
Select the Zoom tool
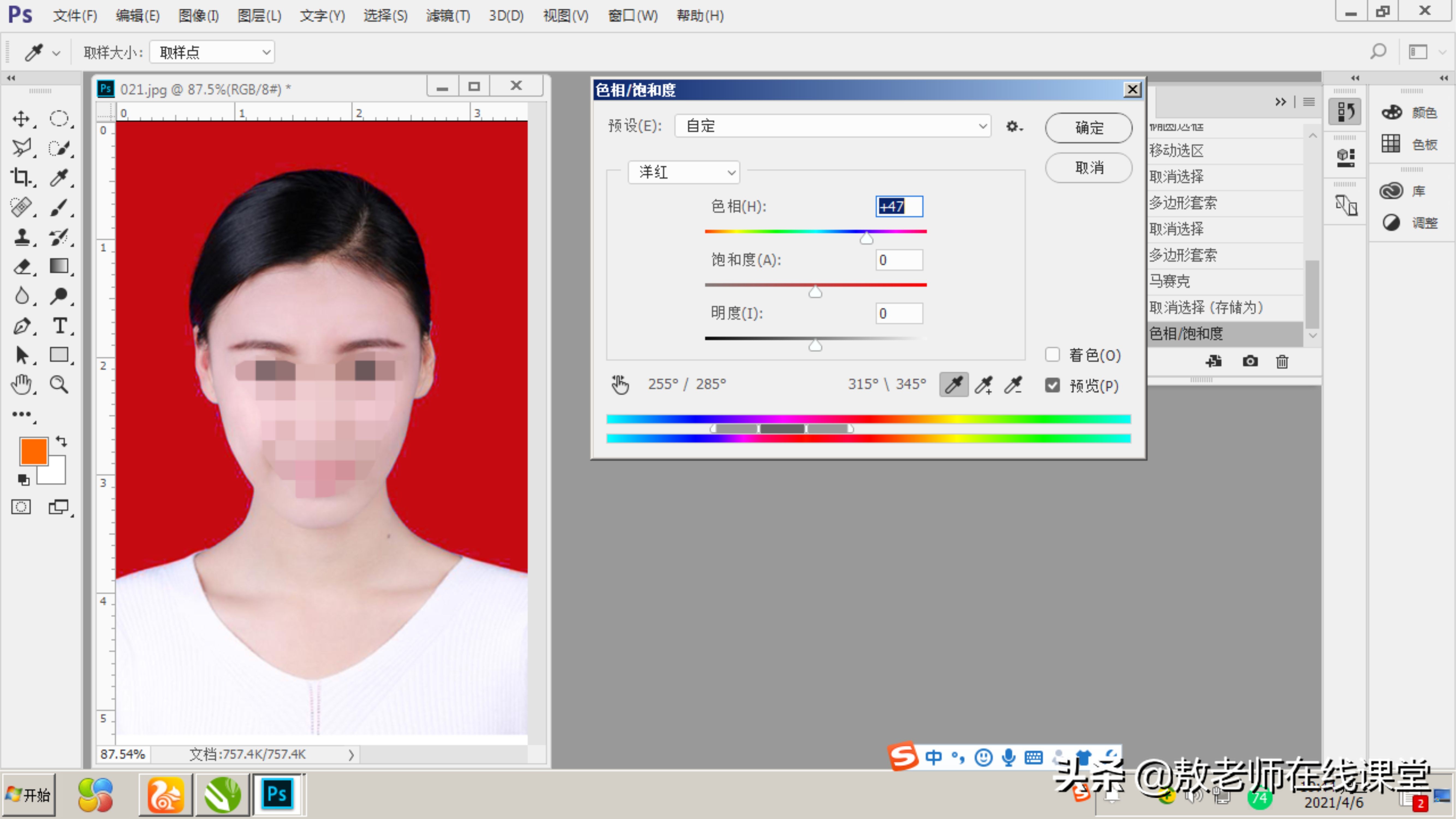[59, 384]
